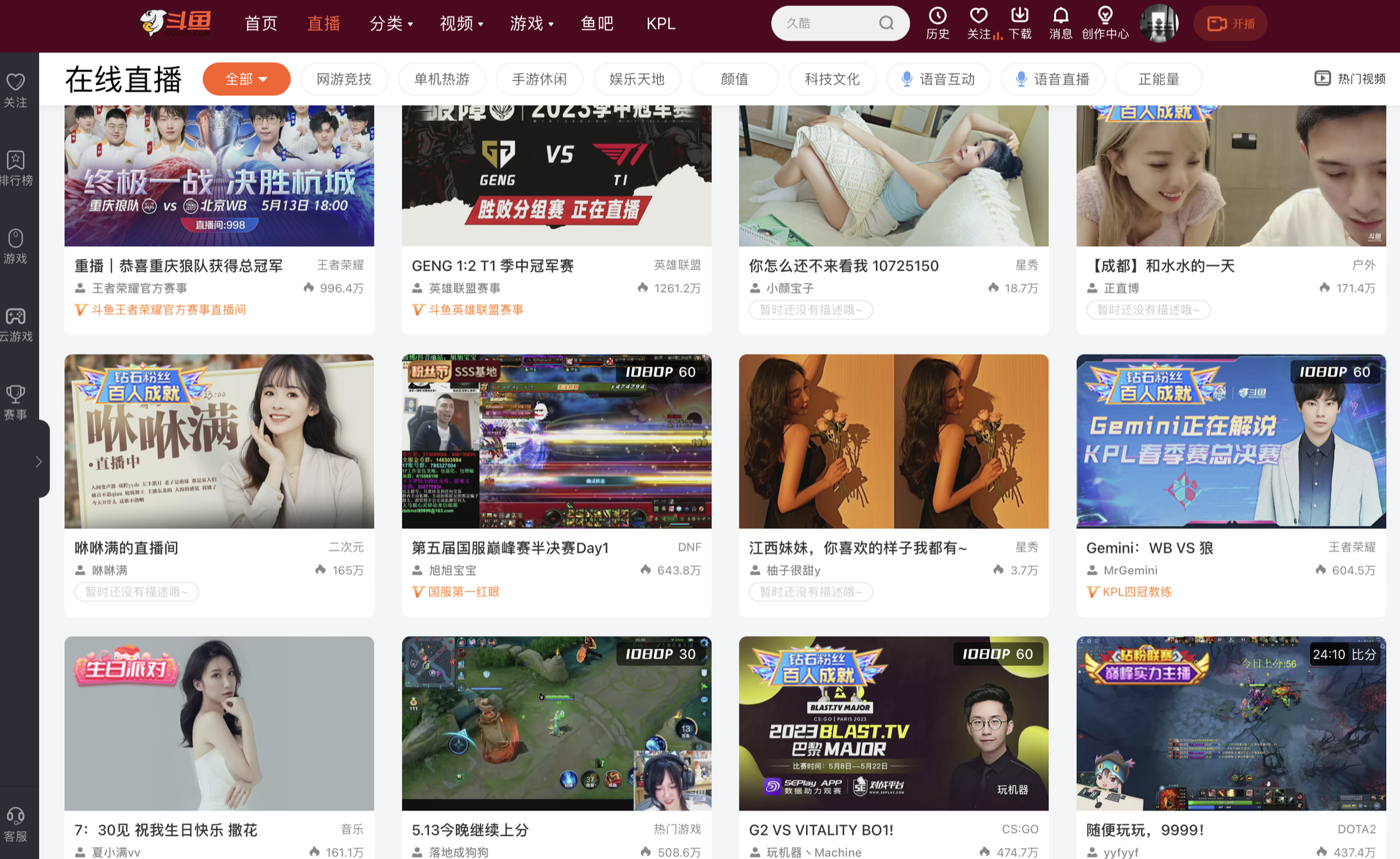Image resolution: width=1400 pixels, height=859 pixels.
Task: Click DNF category tag
Action: [689, 547]
